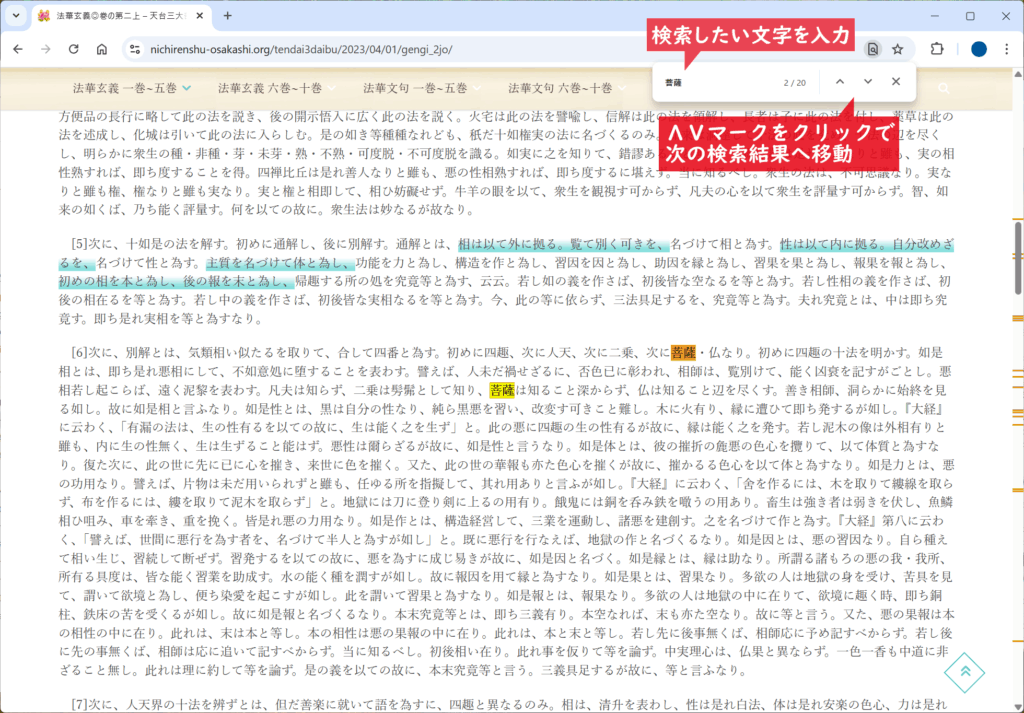The image size is (1024, 713).
Task: Open a new browser tab
Action: pos(227,16)
